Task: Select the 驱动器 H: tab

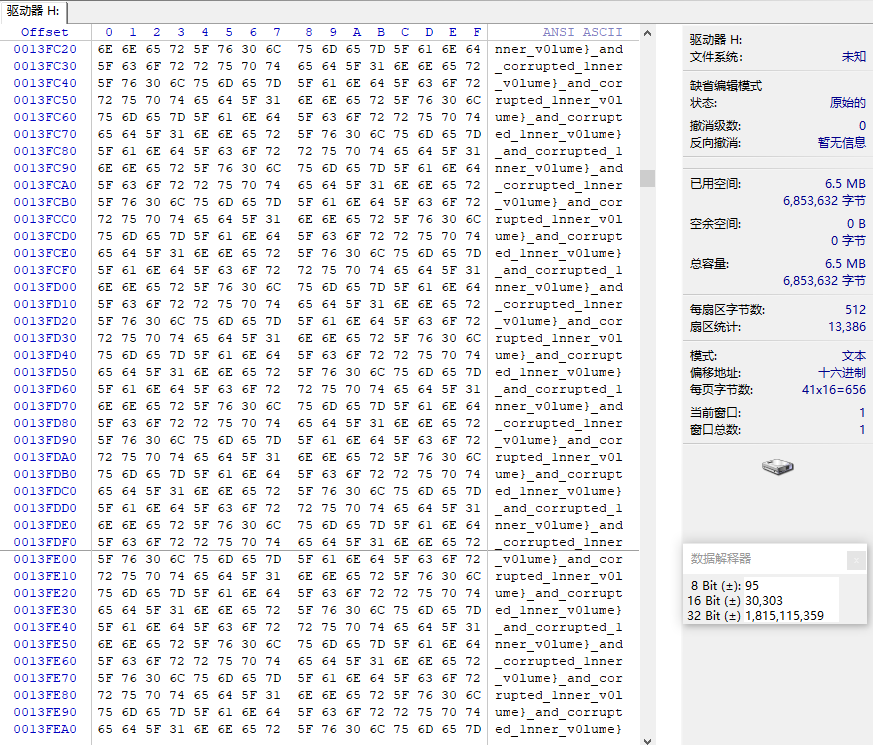Action: [33, 11]
